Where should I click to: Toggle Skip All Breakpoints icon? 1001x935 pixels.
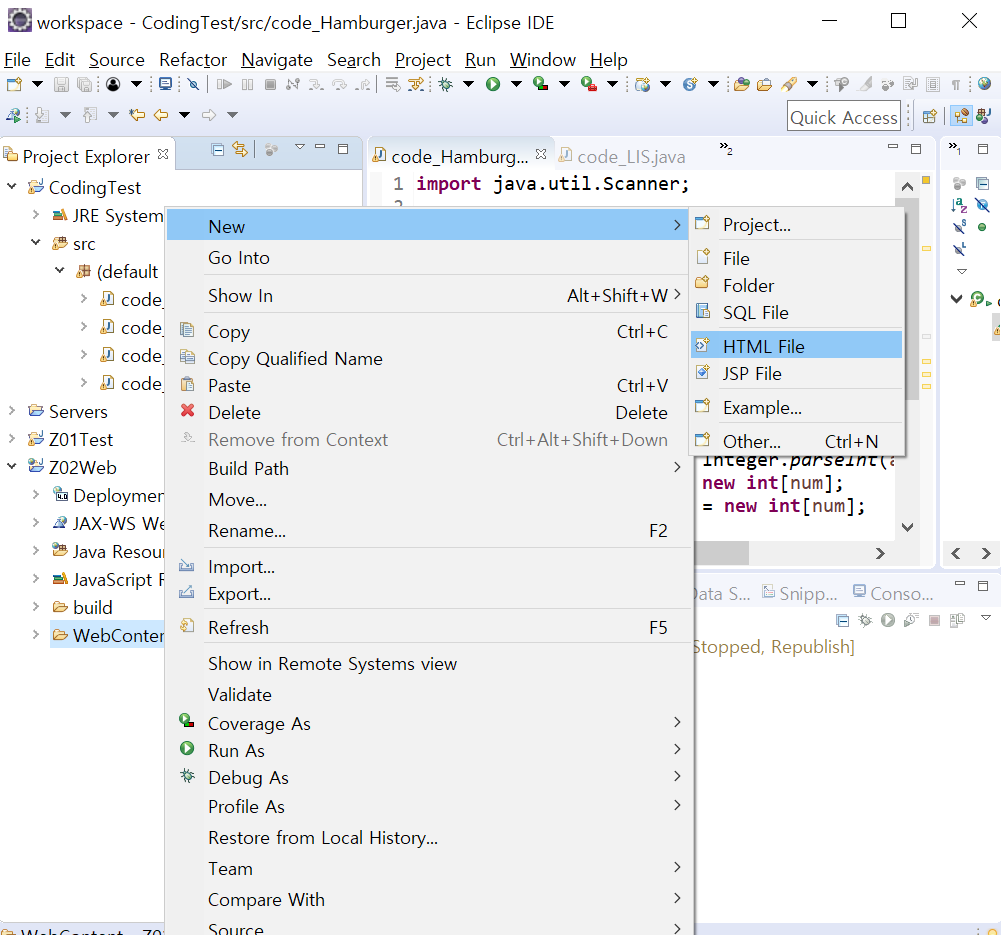[193, 84]
